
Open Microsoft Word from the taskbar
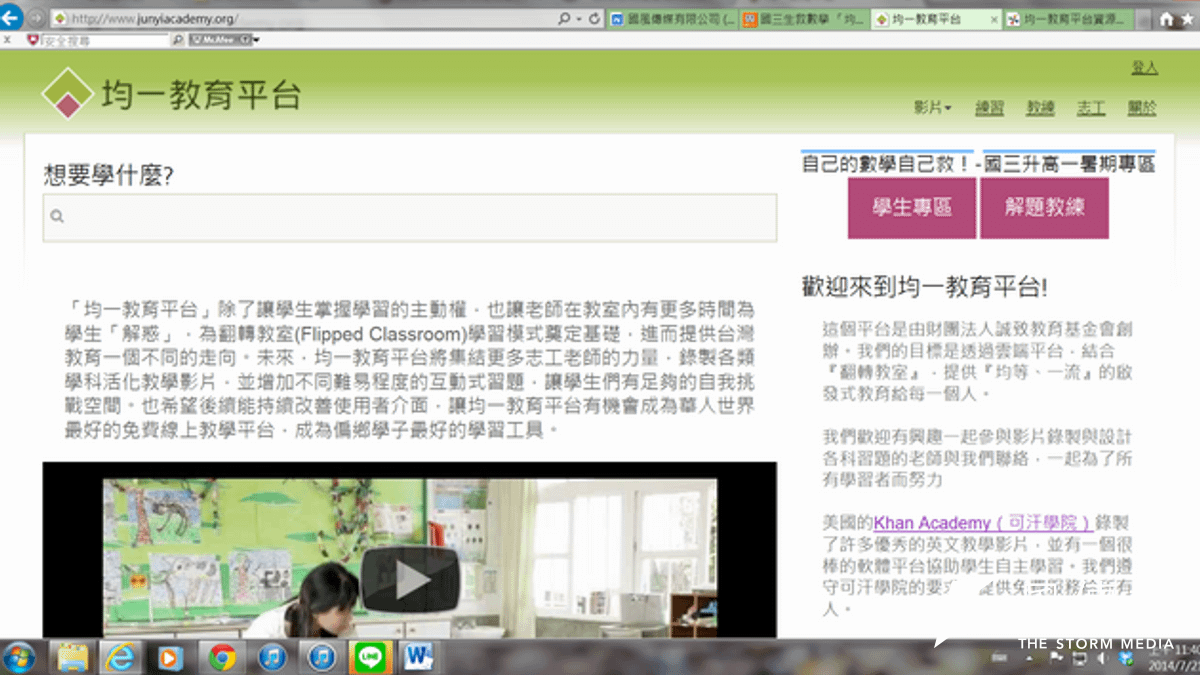pyautogui.click(x=417, y=658)
